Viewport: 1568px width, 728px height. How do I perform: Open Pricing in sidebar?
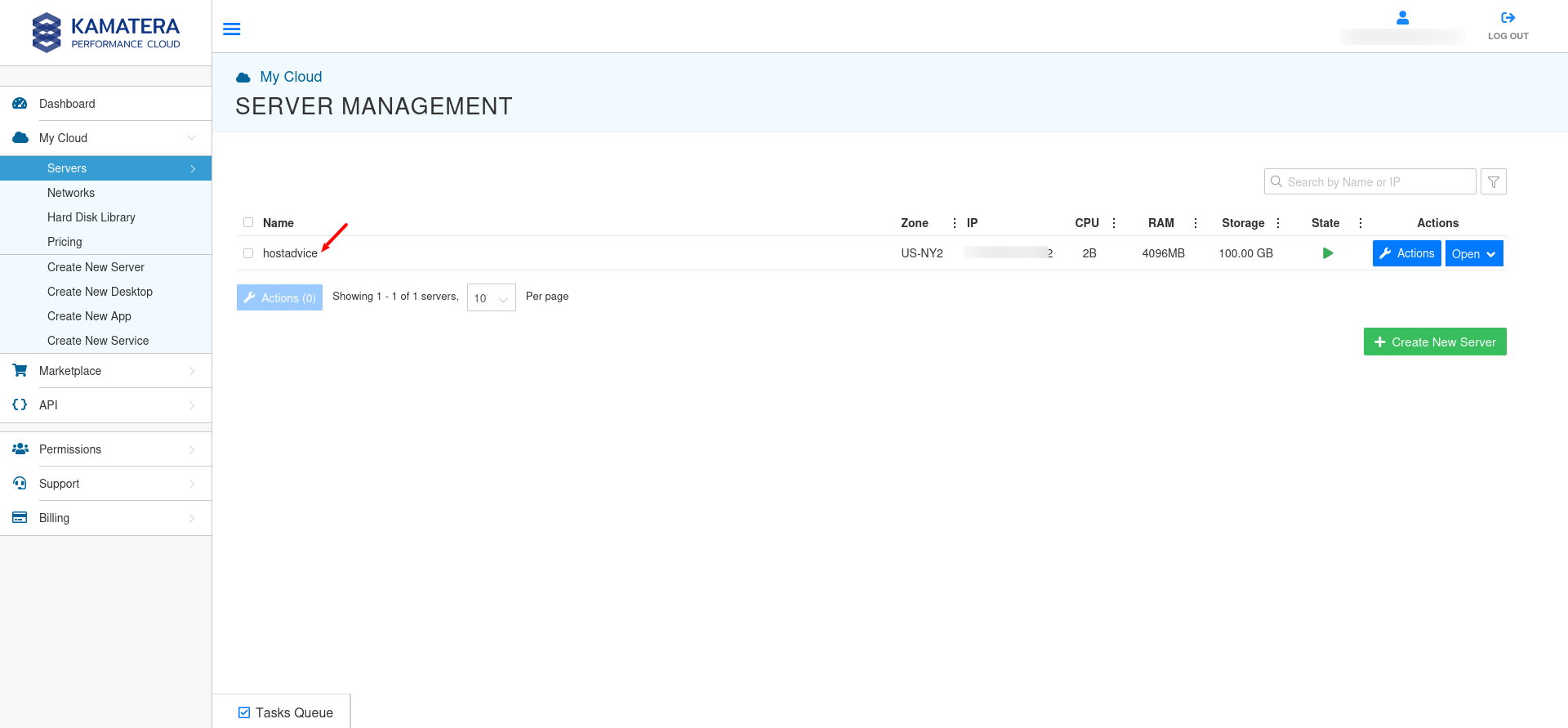[65, 242]
